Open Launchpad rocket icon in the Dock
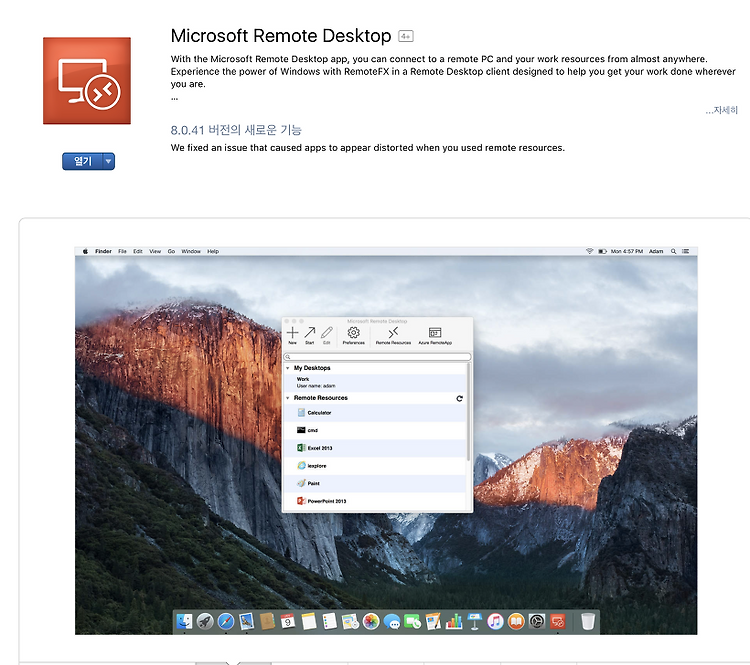Image resolution: width=750 pixels, height=665 pixels. click(205, 621)
